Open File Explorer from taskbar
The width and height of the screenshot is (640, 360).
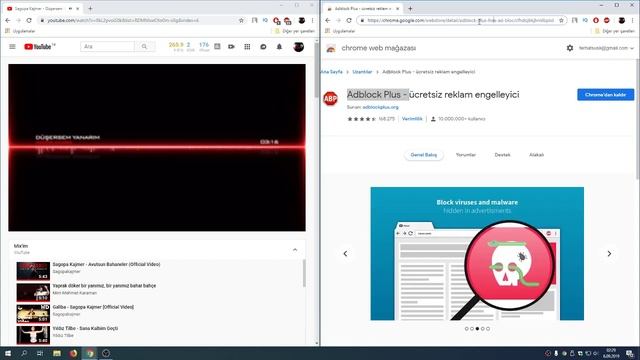click(57, 353)
